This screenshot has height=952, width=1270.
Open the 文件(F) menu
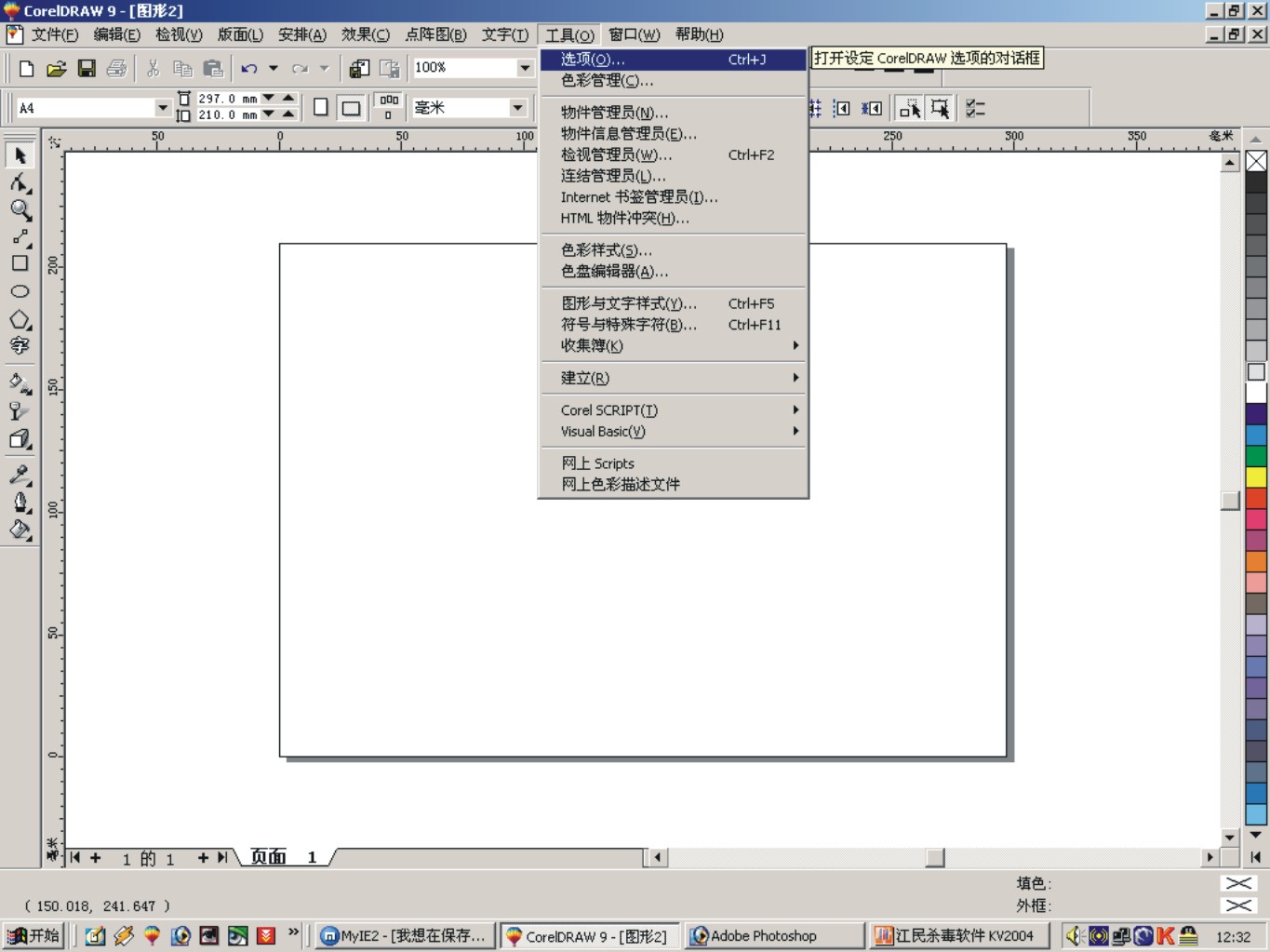point(55,34)
